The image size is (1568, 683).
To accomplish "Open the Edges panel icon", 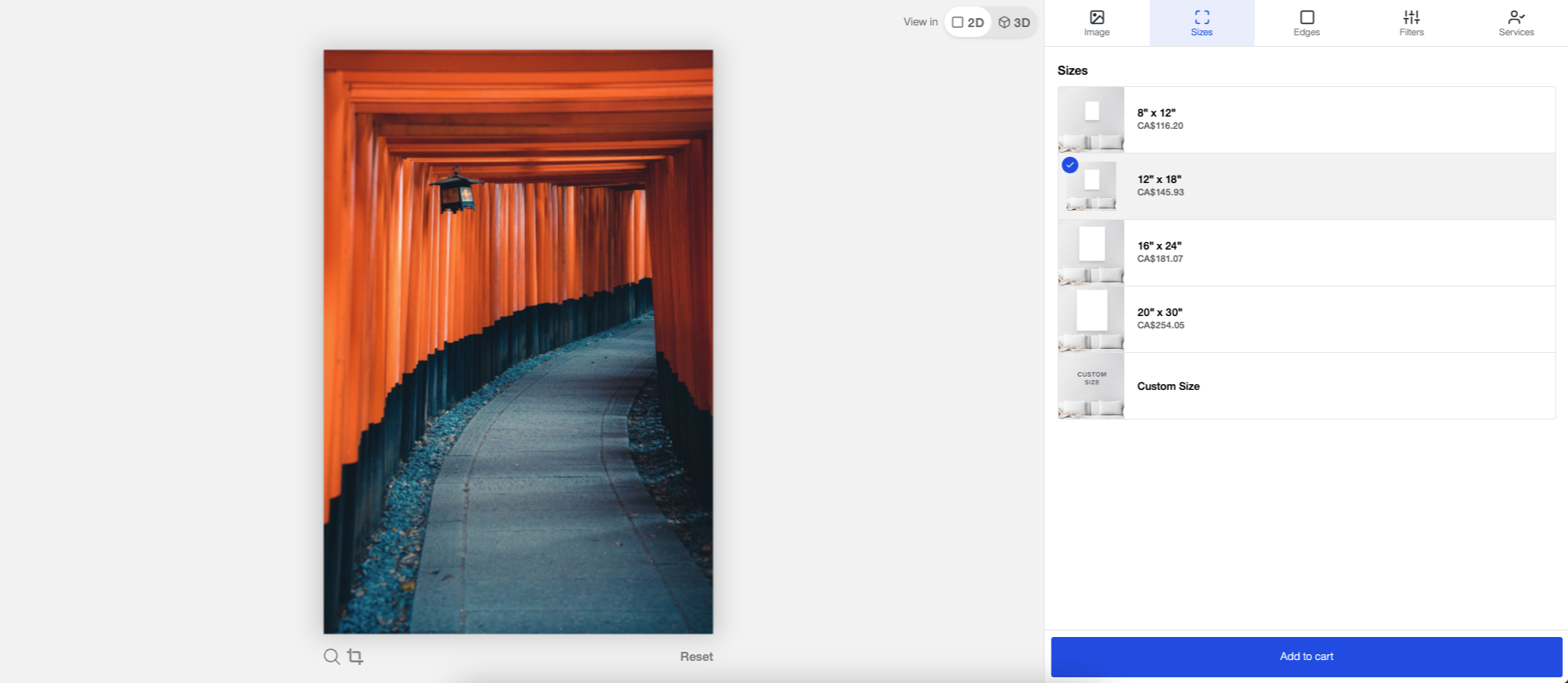I will click(x=1307, y=17).
